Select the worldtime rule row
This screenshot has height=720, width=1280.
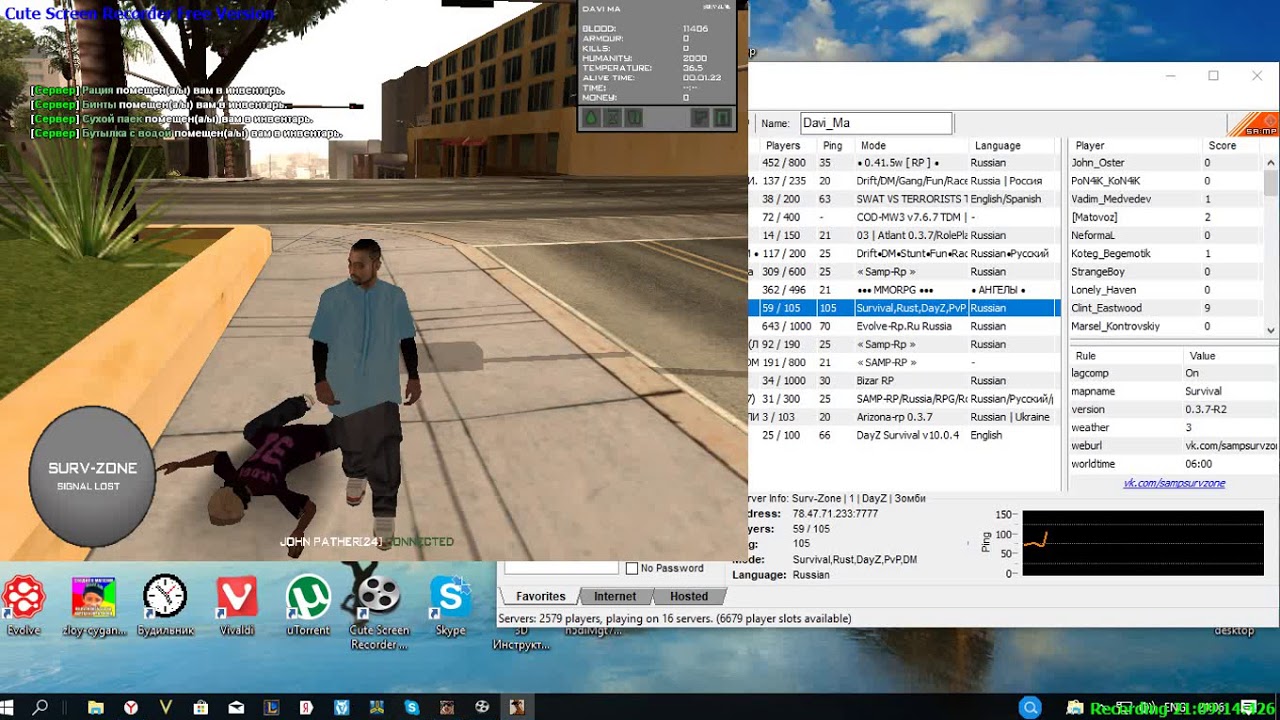tap(1173, 464)
